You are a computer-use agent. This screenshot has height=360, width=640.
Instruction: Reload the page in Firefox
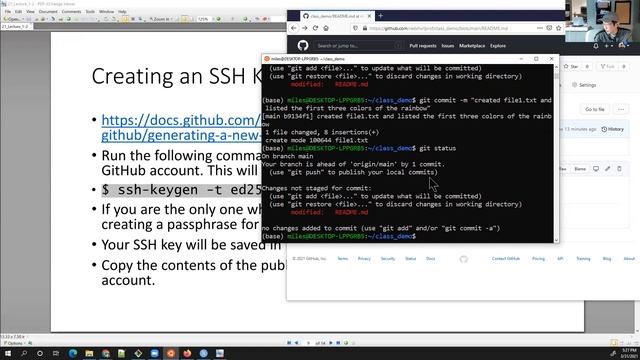click(x=315, y=28)
